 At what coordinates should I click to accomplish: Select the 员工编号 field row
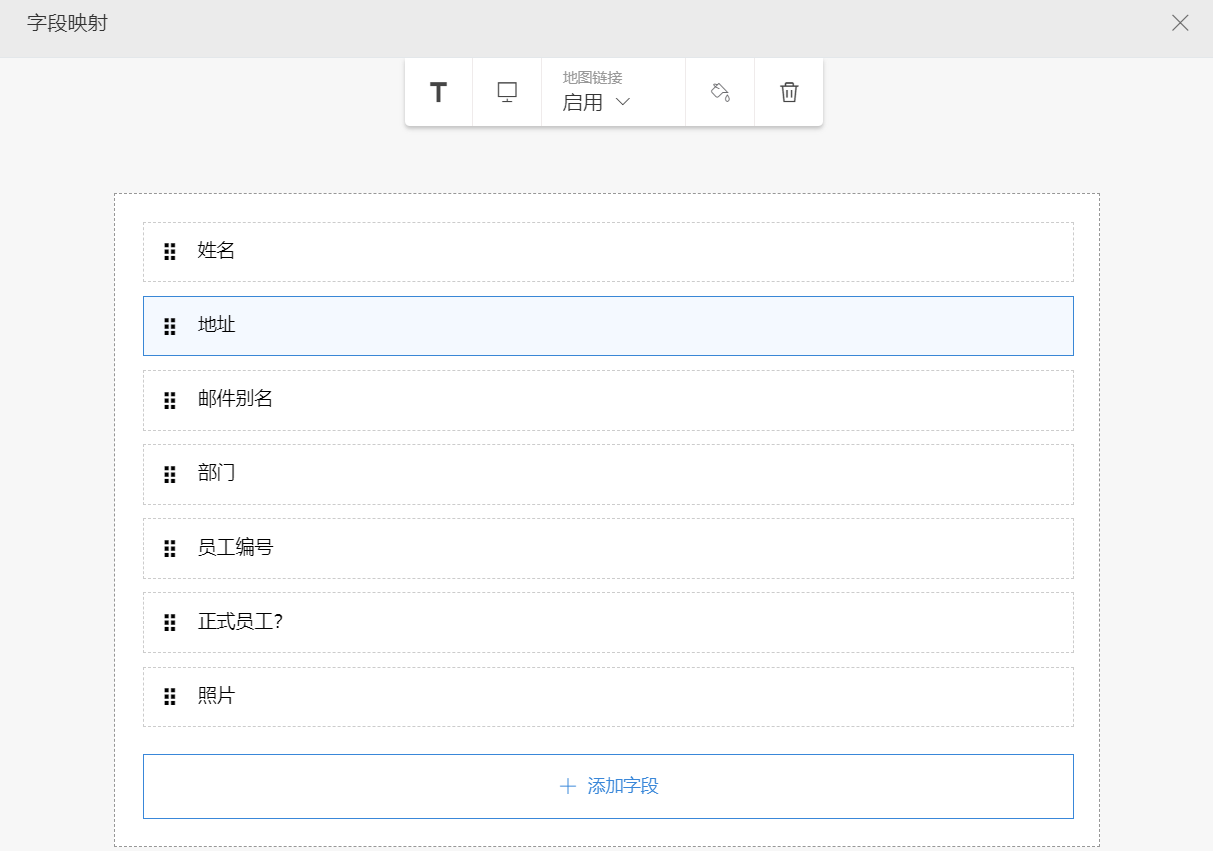click(x=608, y=548)
